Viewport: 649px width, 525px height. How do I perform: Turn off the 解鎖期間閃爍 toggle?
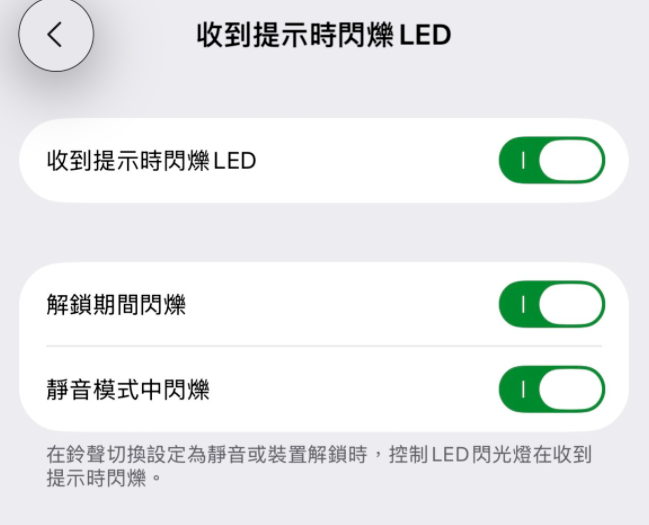[x=551, y=305]
